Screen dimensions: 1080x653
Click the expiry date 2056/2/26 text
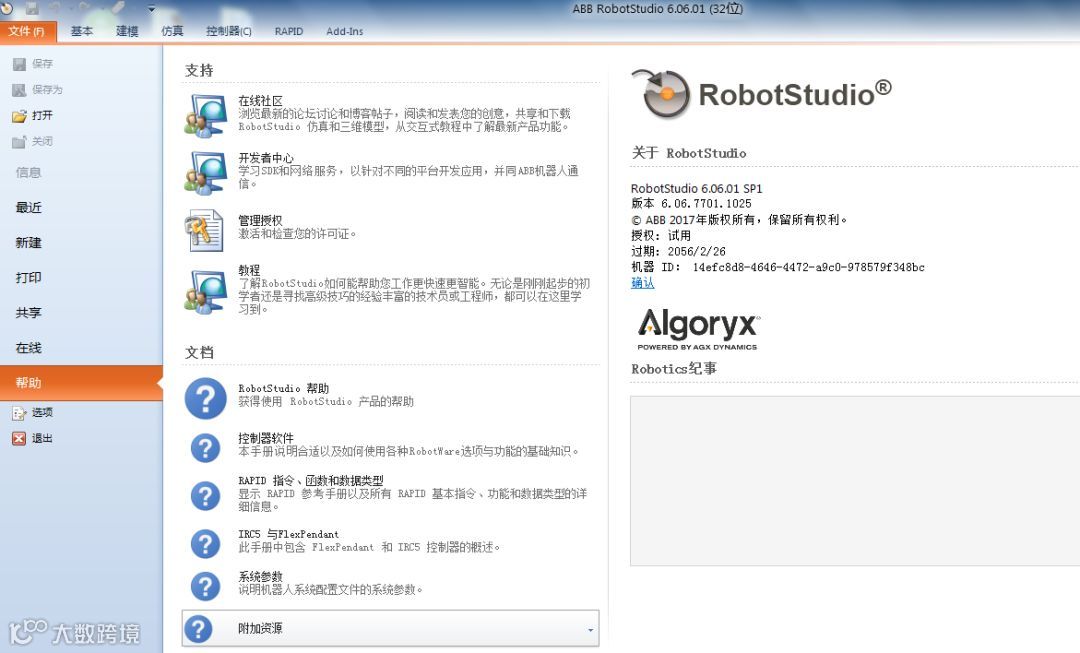coord(696,251)
